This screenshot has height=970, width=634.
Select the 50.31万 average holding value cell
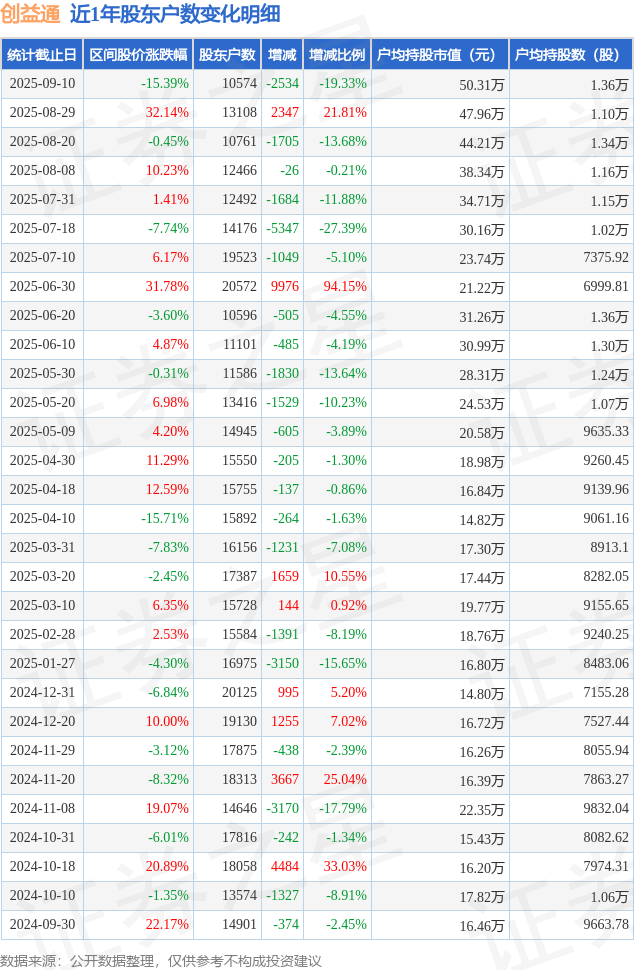point(481,85)
